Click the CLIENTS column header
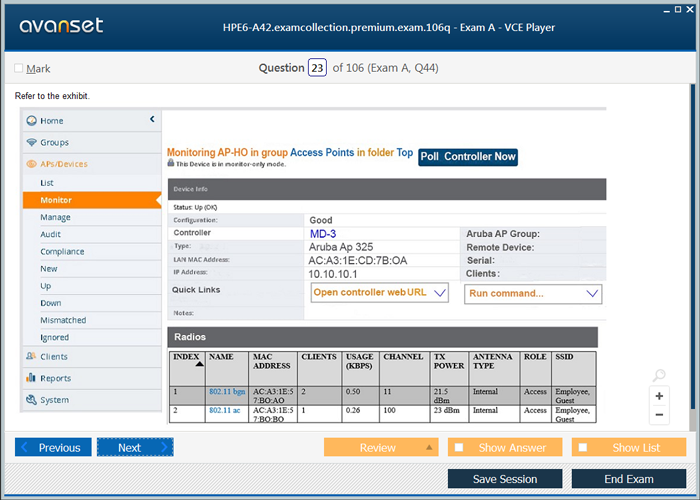 (320, 369)
